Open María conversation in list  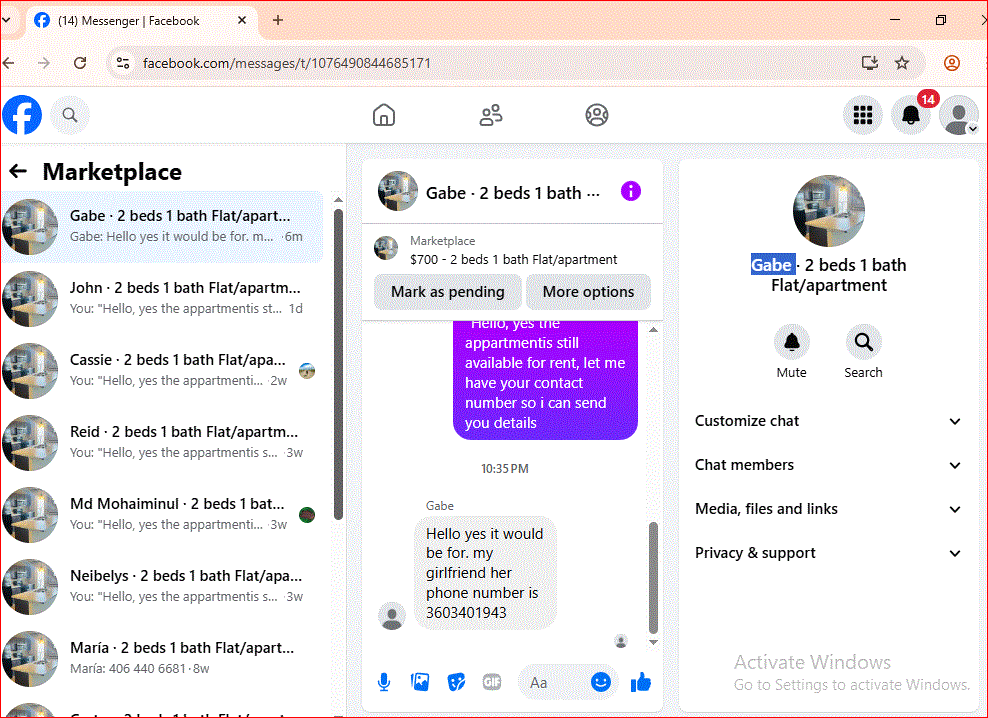point(162,657)
